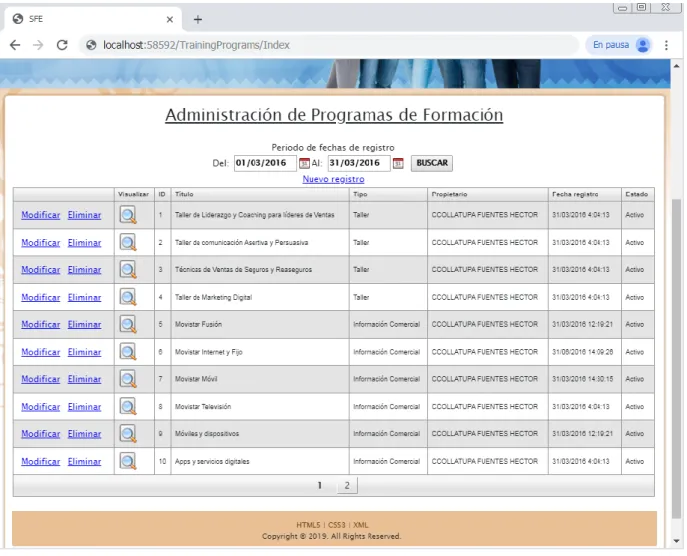Click Eliminar for Apps y servicios digitales
The image size is (687, 556).
click(84, 462)
